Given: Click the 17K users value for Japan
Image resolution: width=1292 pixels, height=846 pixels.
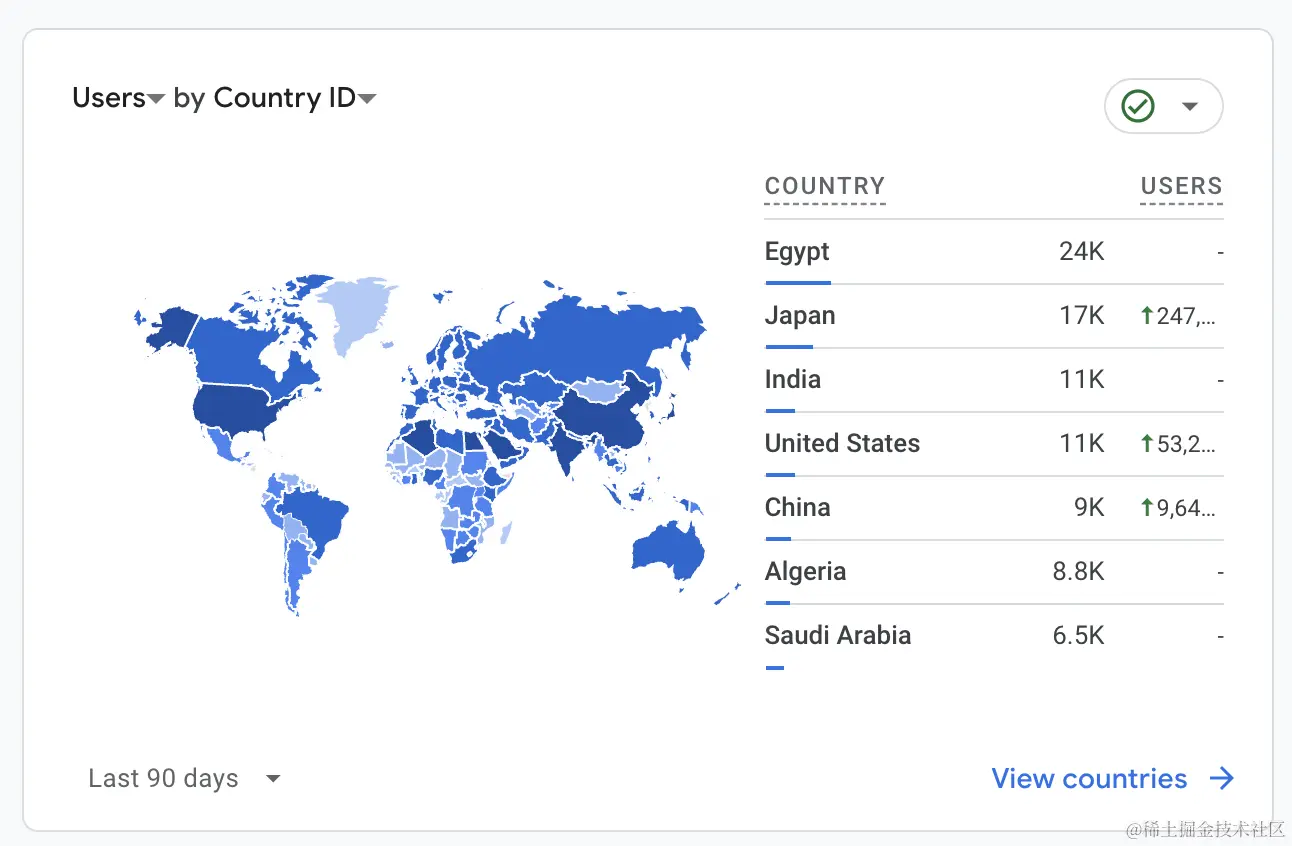Looking at the screenshot, I should click(1082, 315).
